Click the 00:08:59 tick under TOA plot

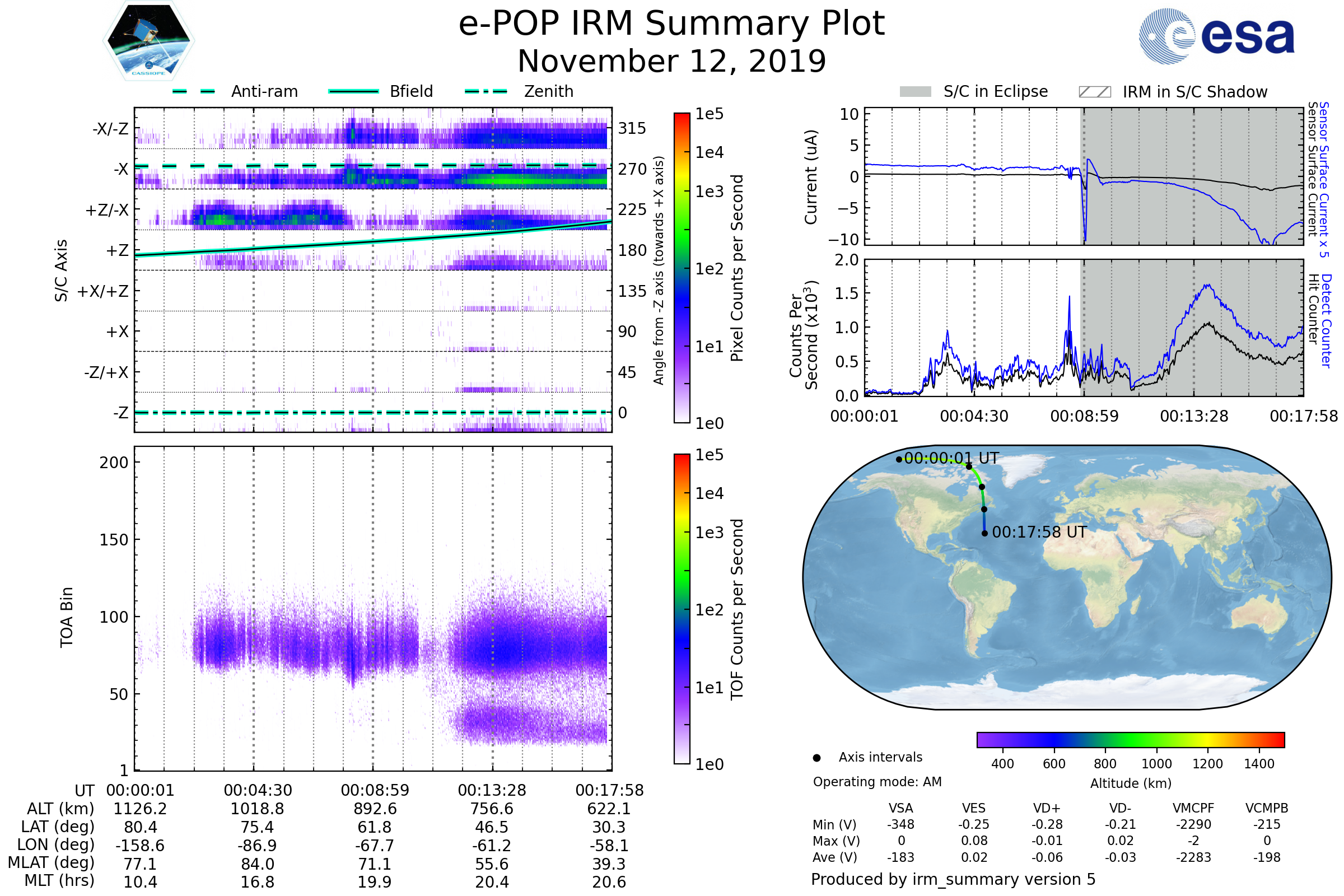(375, 790)
